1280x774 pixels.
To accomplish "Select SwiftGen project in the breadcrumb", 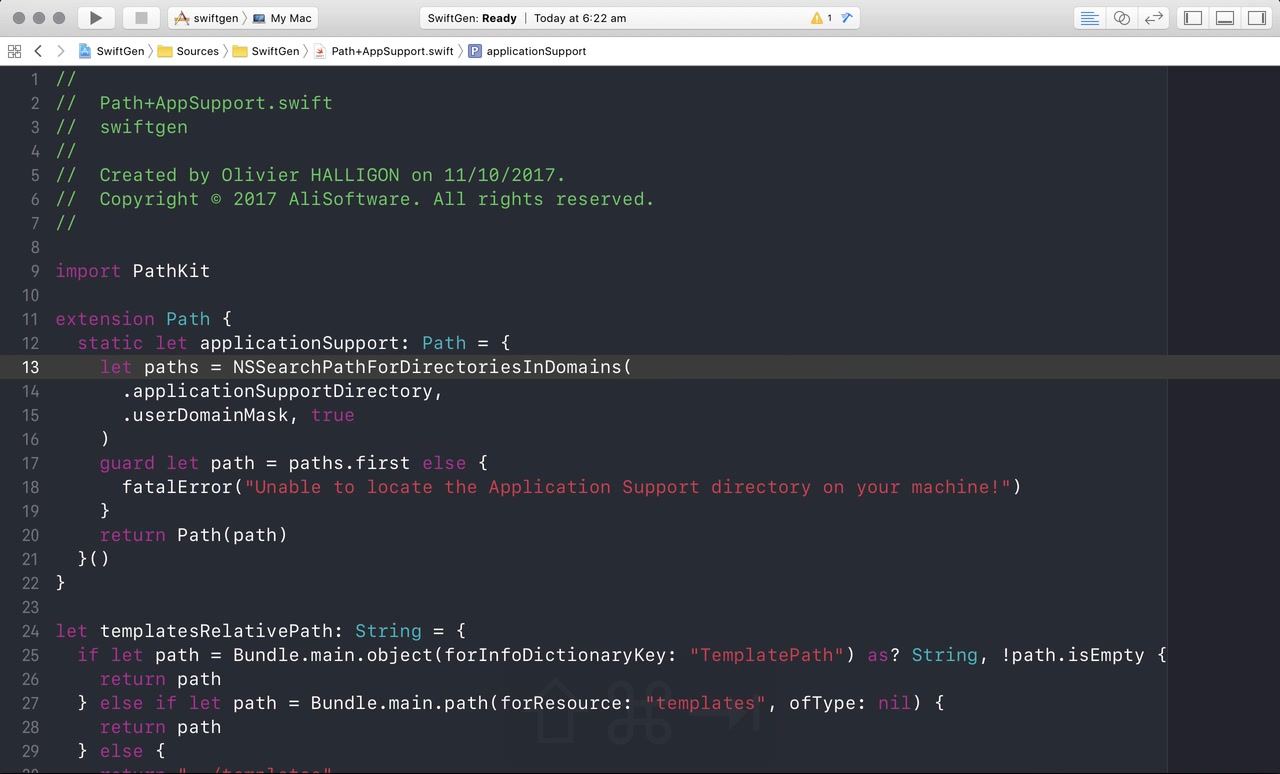I will click(x=112, y=51).
